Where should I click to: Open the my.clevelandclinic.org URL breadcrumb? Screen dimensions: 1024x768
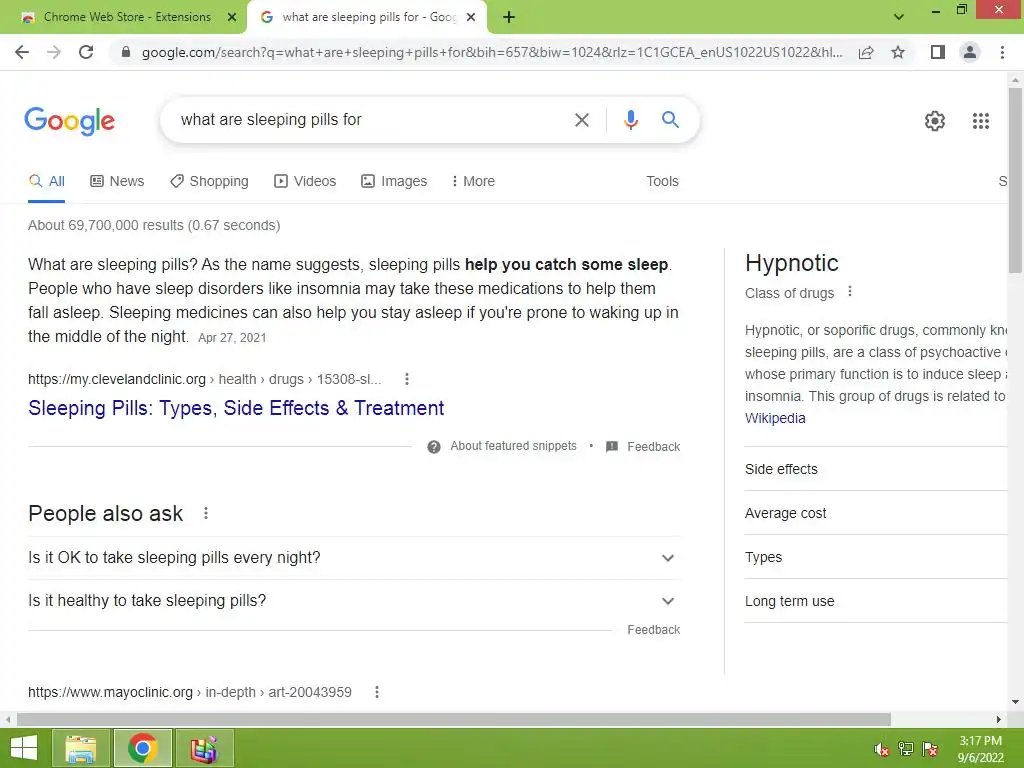204,379
